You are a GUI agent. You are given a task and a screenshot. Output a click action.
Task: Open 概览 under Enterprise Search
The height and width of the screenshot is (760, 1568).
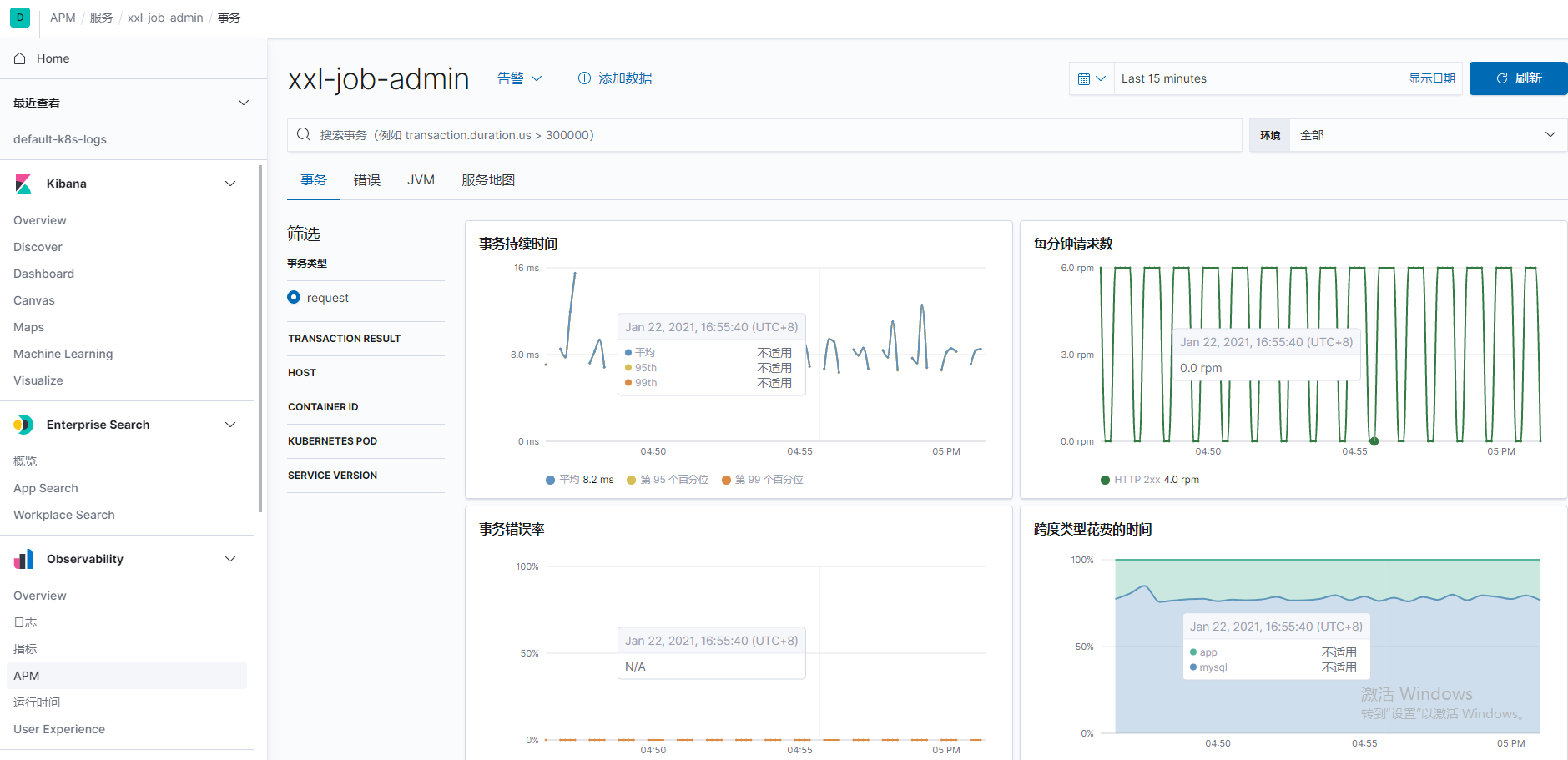point(25,461)
